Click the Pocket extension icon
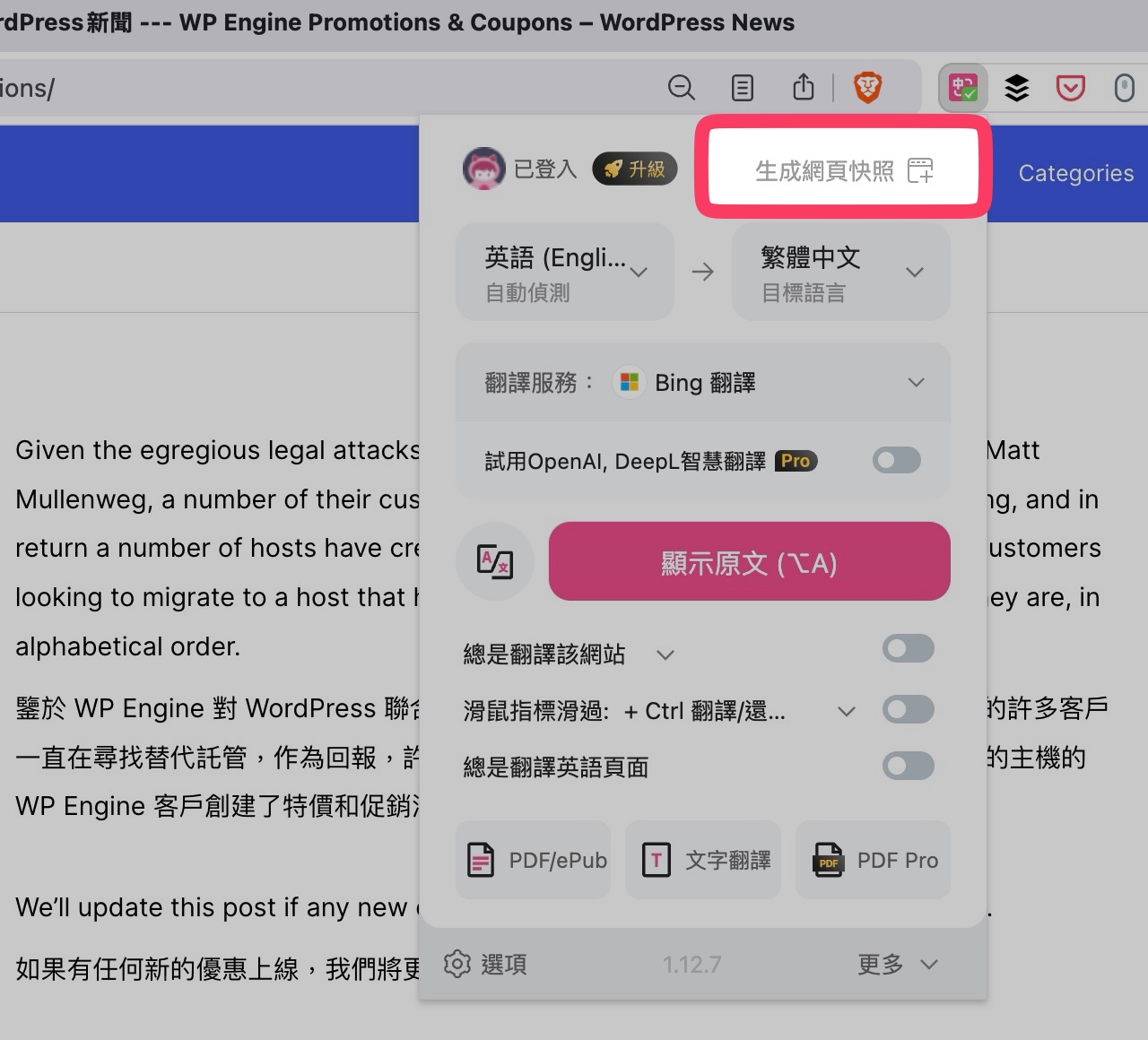Image resolution: width=1148 pixels, height=1040 pixels. click(1070, 88)
